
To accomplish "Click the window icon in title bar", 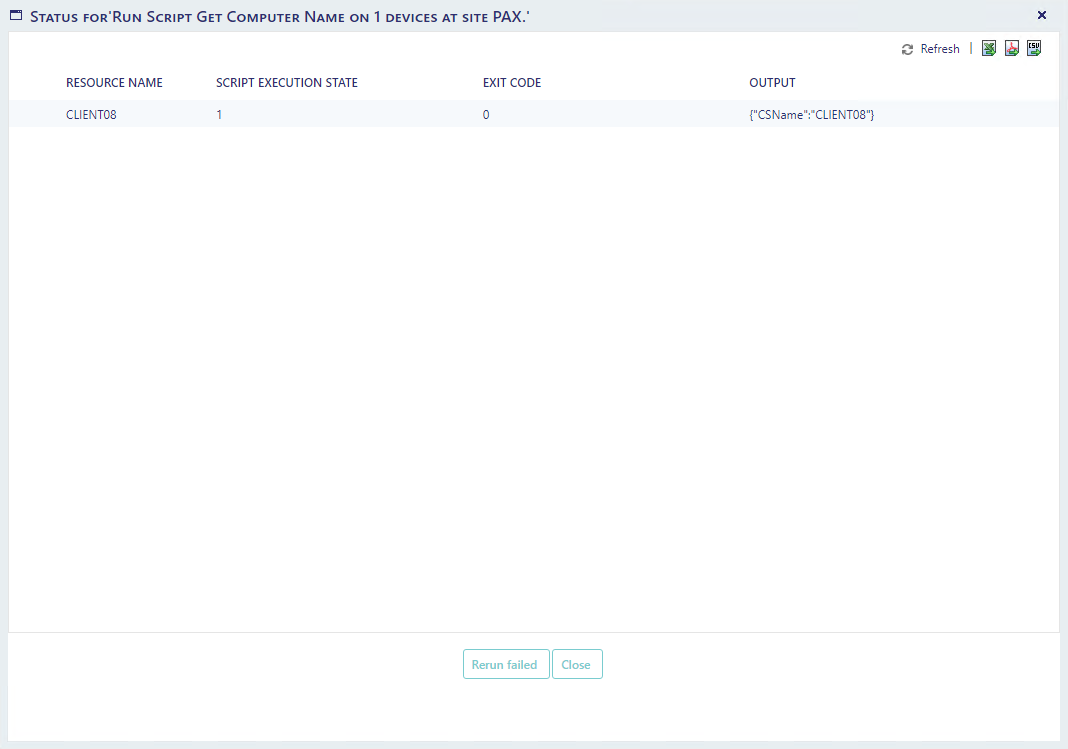I will coord(16,16).
